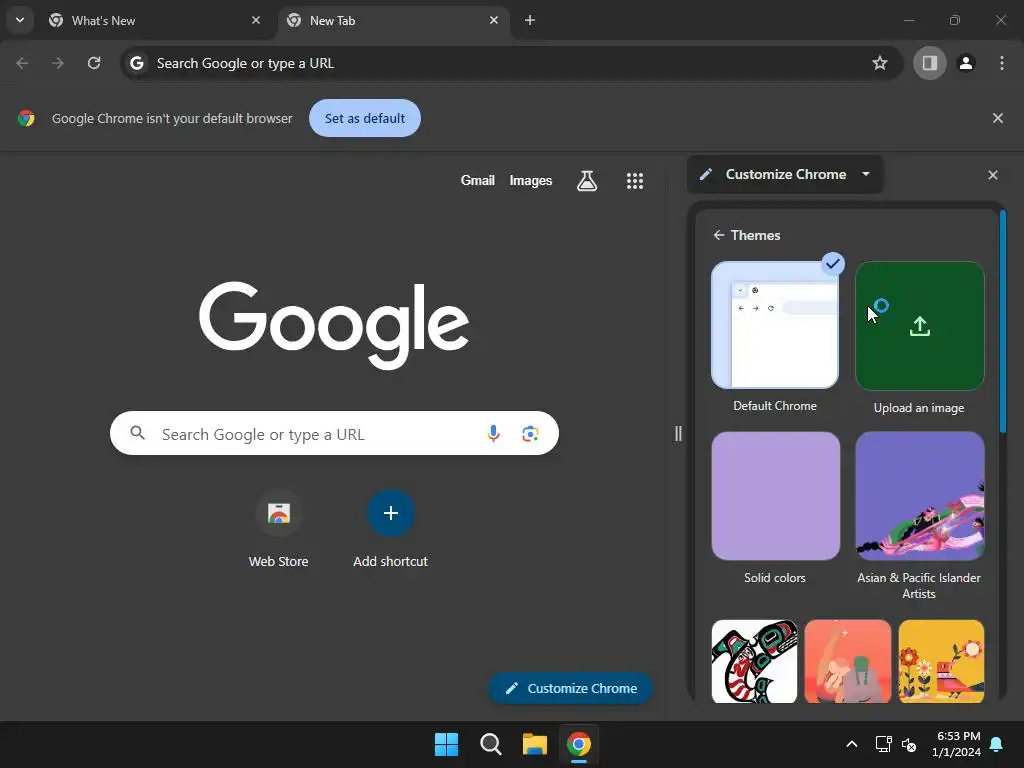Open the tab search dropdown arrow

(x=20, y=20)
